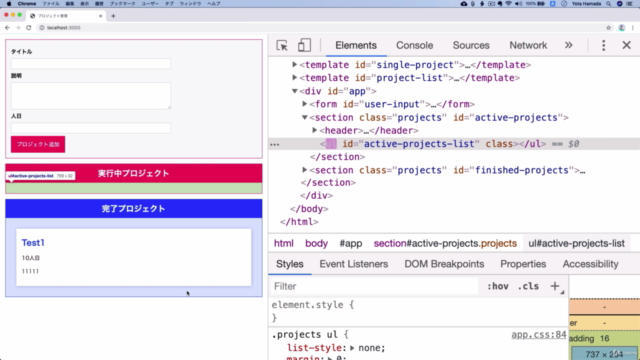The height and width of the screenshot is (360, 640).
Task: Expand the finished-projects section node
Action: (x=304, y=170)
